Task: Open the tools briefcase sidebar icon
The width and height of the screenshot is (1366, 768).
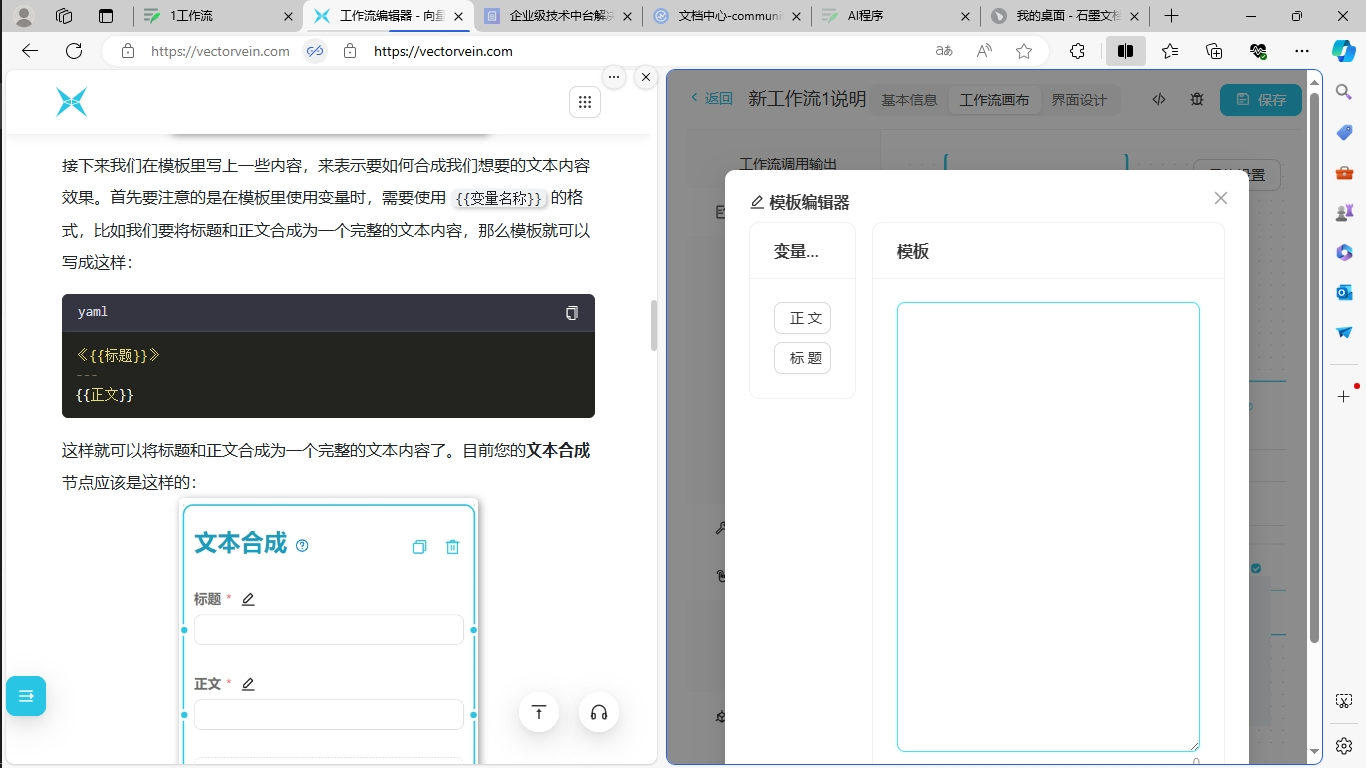Action: click(x=1344, y=172)
